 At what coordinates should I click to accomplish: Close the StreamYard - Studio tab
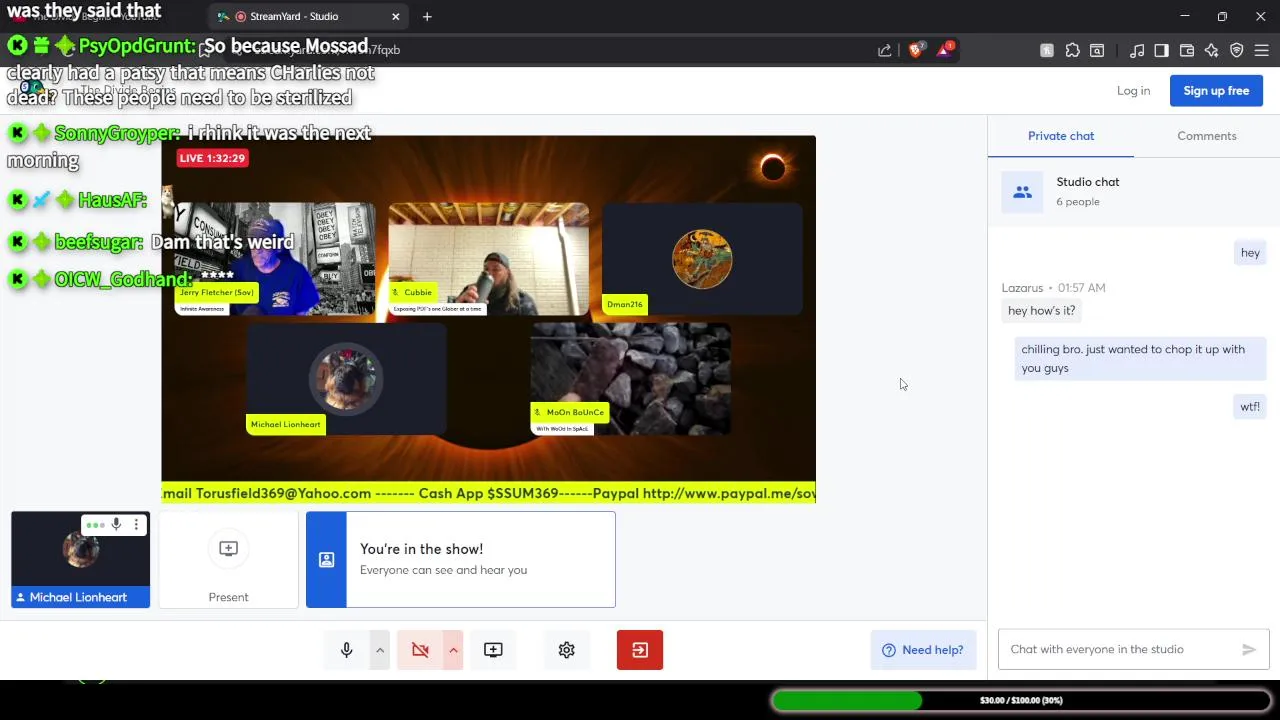395,16
